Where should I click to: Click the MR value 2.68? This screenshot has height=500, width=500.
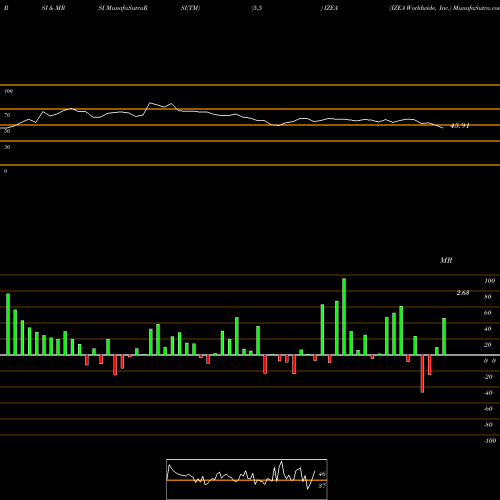pos(463,293)
